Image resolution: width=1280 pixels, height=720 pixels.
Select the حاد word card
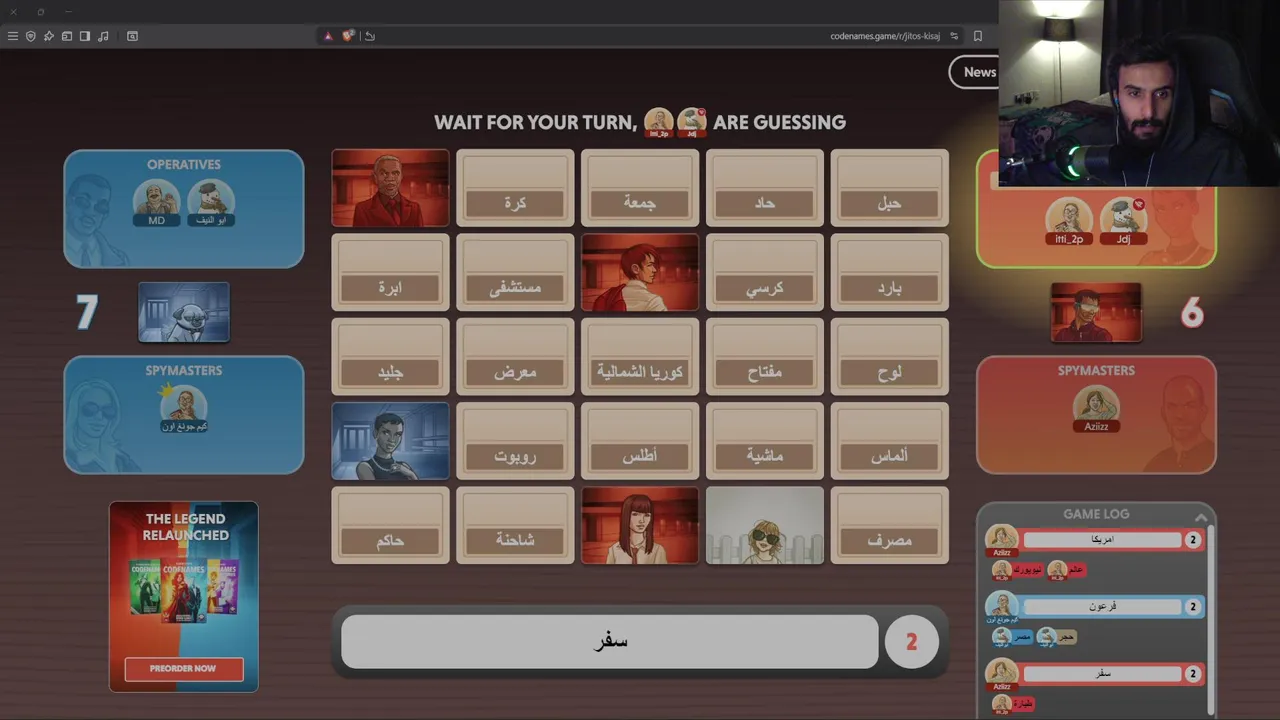[x=765, y=189]
